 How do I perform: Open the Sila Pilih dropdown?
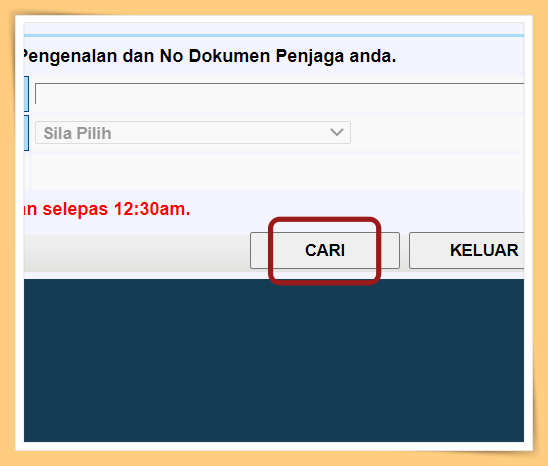[193, 133]
